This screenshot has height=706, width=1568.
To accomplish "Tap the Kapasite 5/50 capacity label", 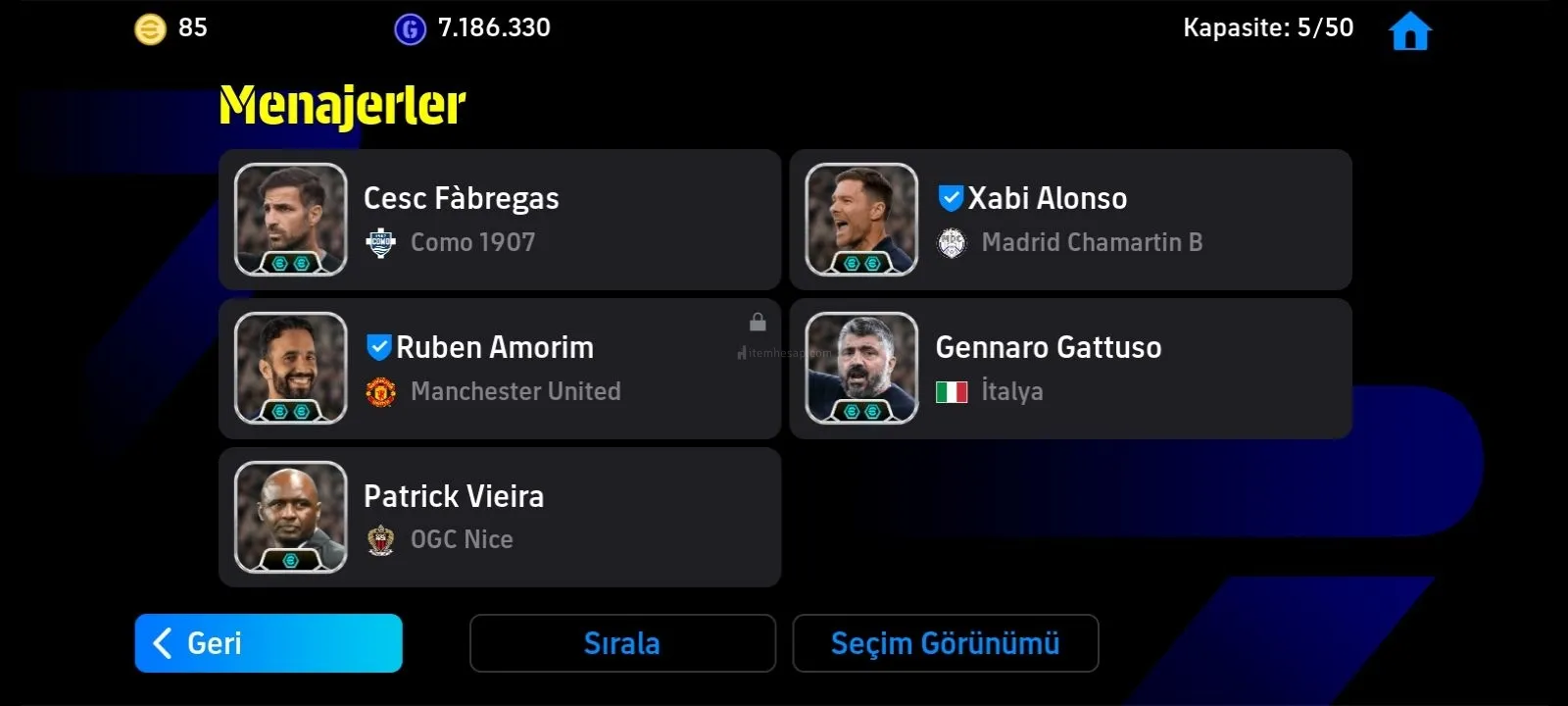I will (1268, 27).
